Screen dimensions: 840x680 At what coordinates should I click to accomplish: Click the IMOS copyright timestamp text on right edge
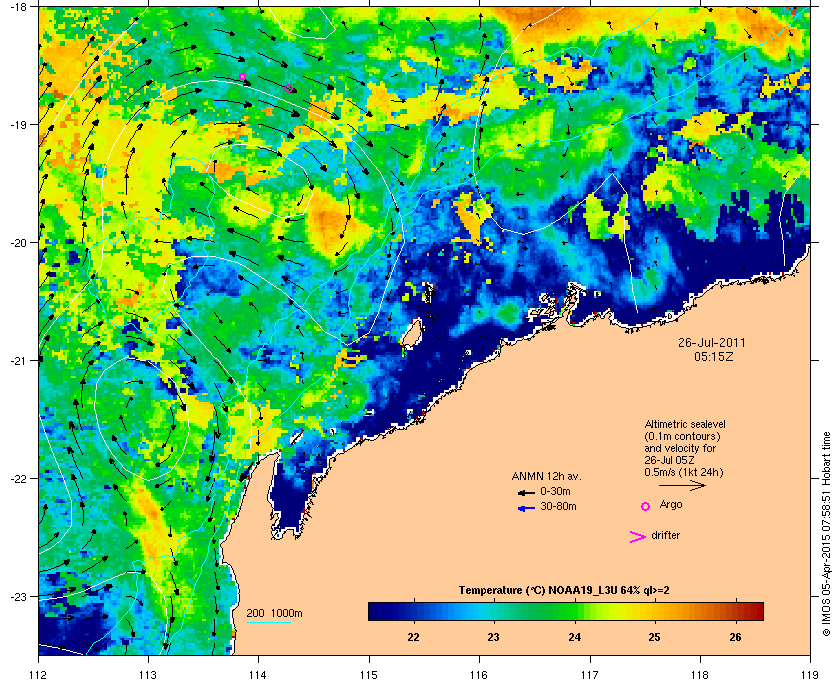[826, 535]
